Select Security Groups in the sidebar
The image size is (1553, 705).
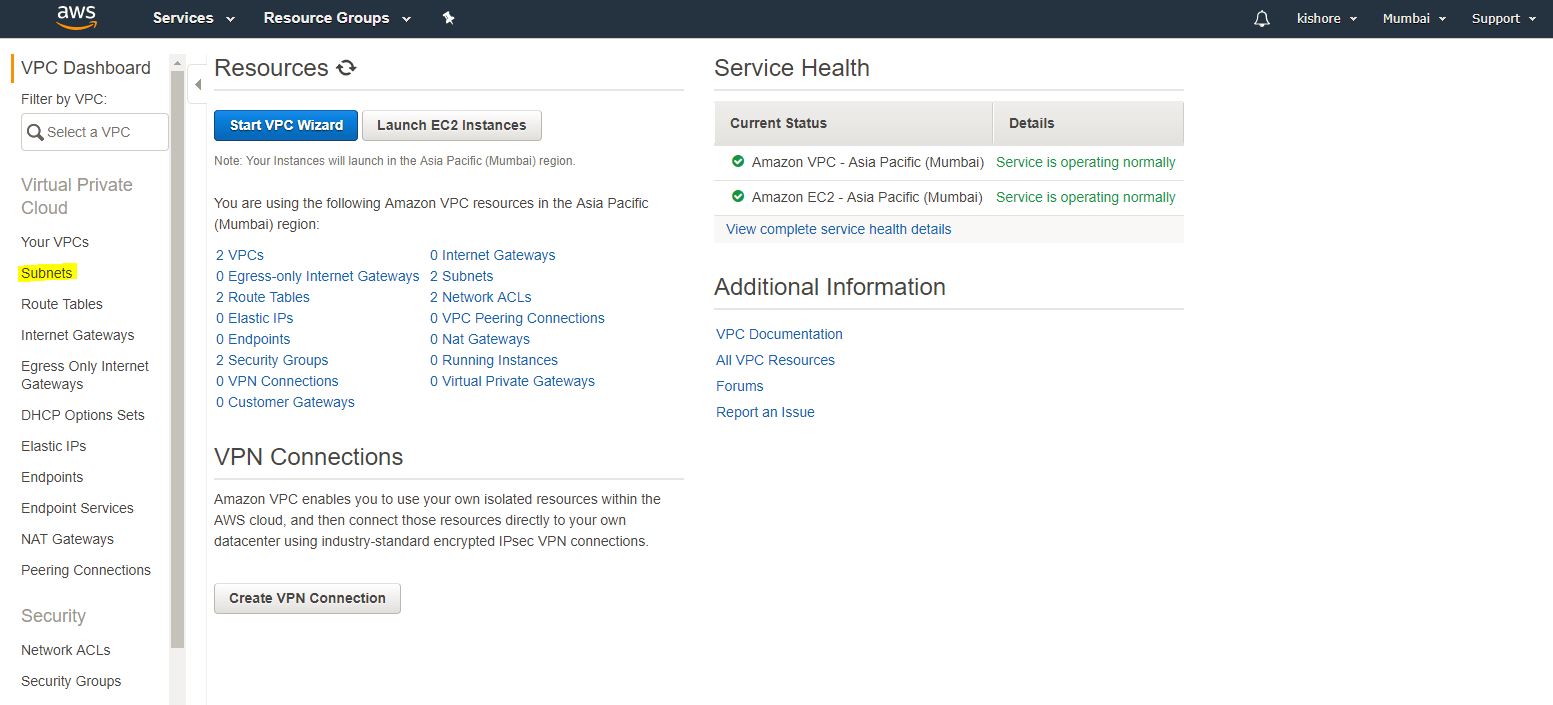tap(71, 681)
